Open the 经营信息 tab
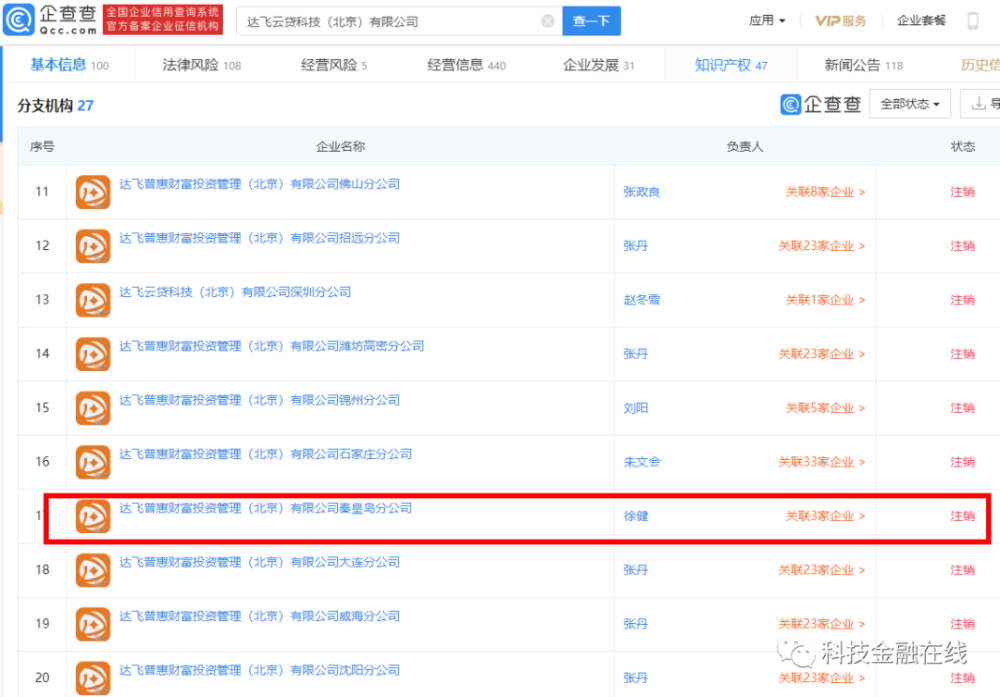The width and height of the screenshot is (1000, 697). click(466, 65)
